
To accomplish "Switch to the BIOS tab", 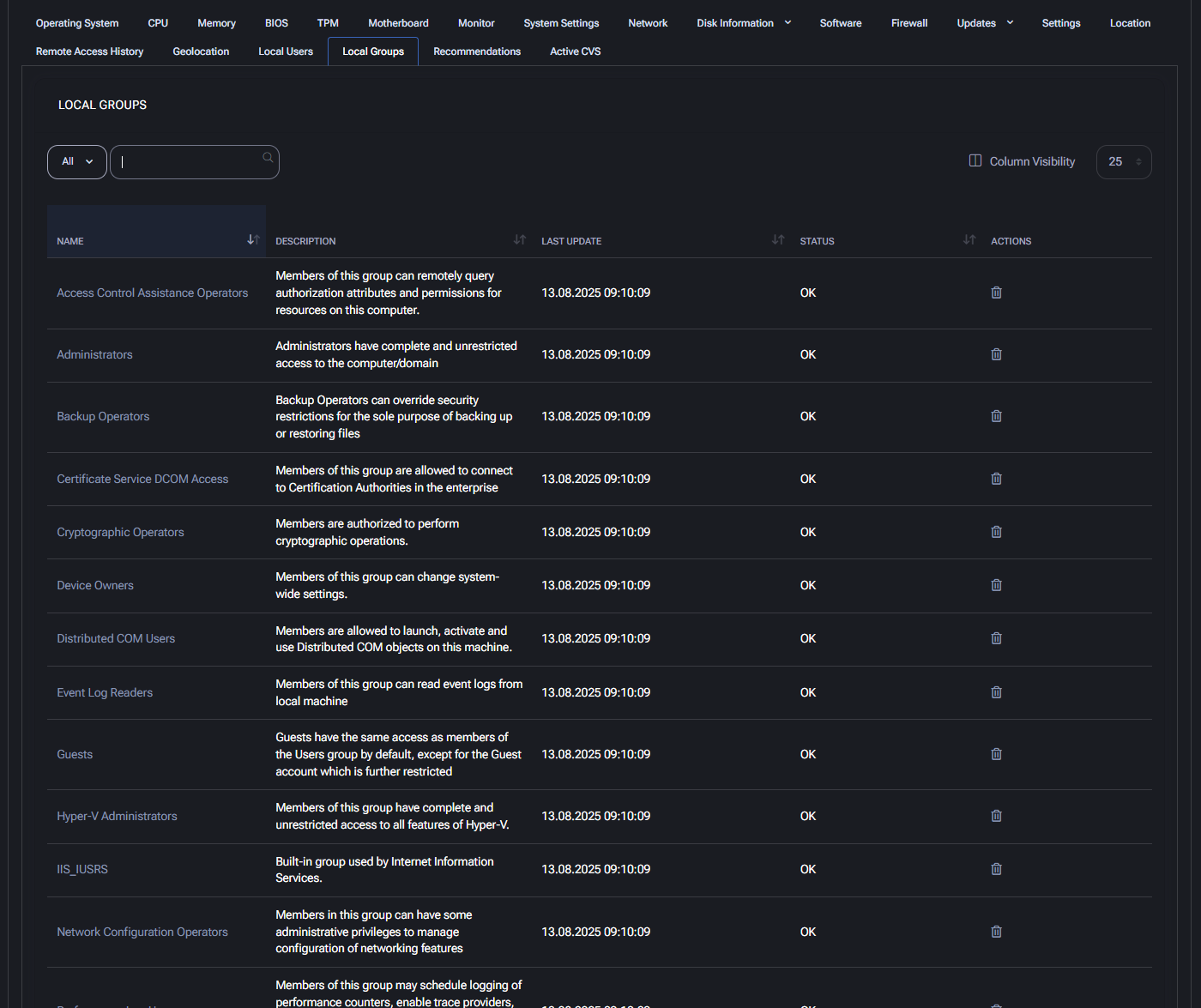I will coord(276,23).
